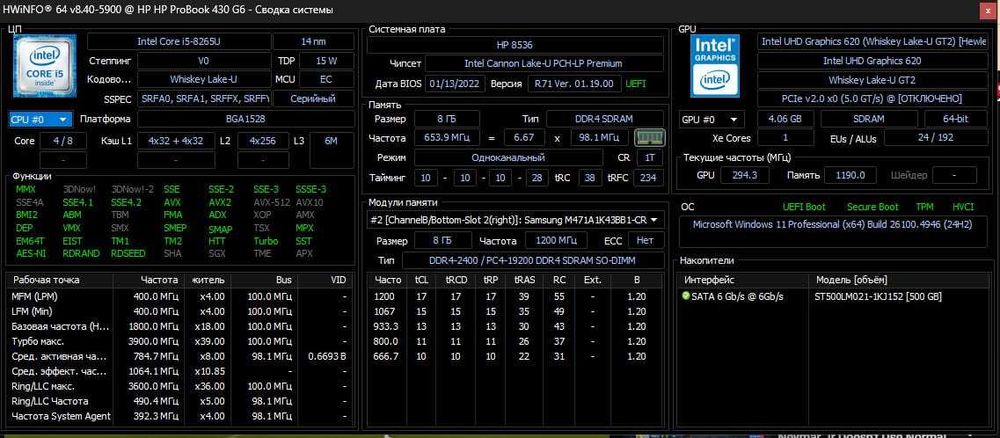Click the PCIe v2.0 x0 (5.0 GT/s) field
1000x438 pixels.
[x=872, y=99]
